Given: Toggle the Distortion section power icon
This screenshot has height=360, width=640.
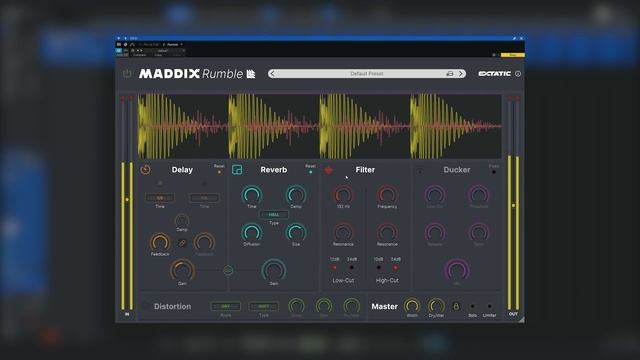Looking at the screenshot, I should pyautogui.click(x=146, y=306).
